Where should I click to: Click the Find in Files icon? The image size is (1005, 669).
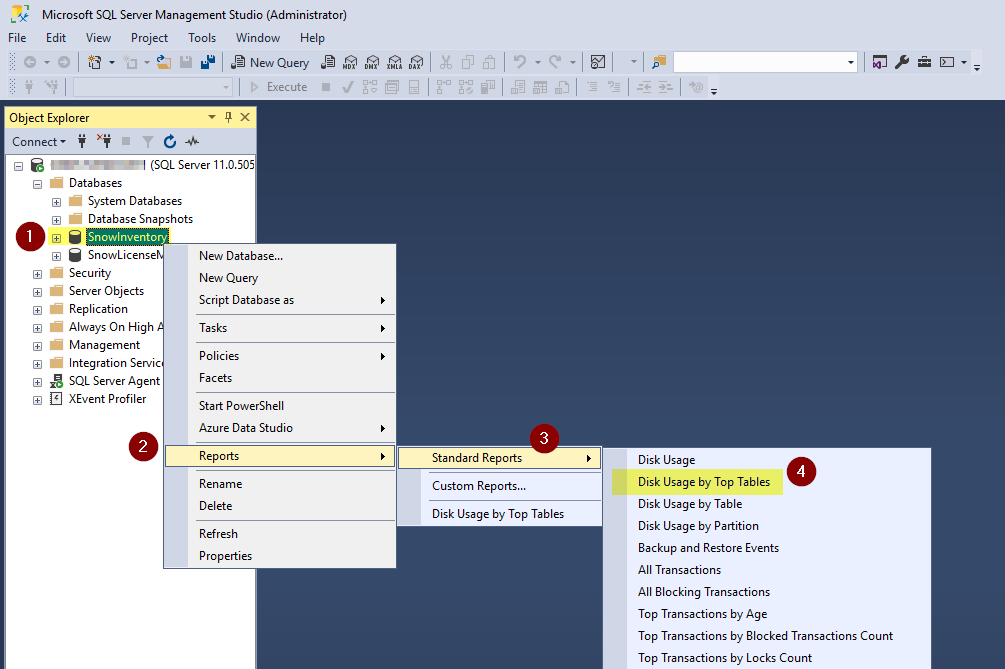pyautogui.click(x=659, y=62)
